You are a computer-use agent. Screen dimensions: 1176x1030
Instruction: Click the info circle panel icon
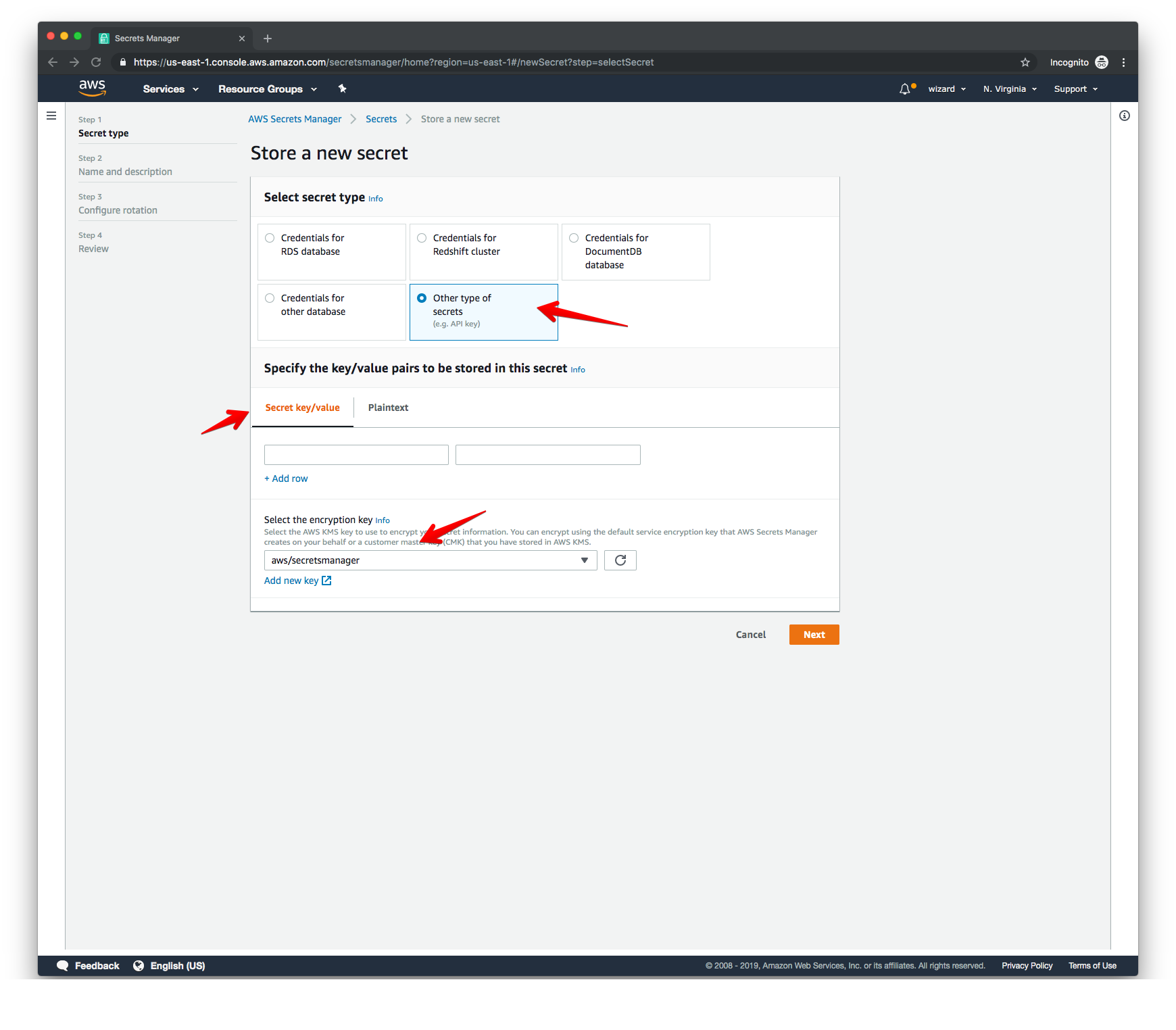pyautogui.click(x=1124, y=116)
